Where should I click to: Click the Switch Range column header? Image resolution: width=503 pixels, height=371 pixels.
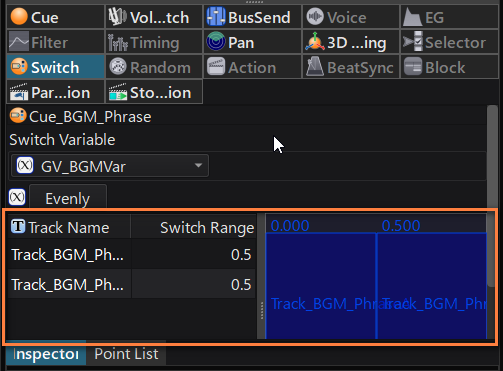click(x=193, y=227)
